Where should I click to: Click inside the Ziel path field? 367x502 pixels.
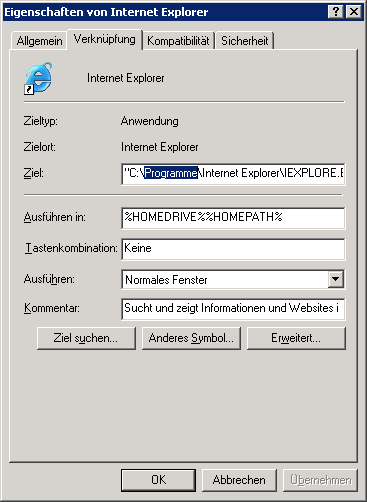pos(233,173)
